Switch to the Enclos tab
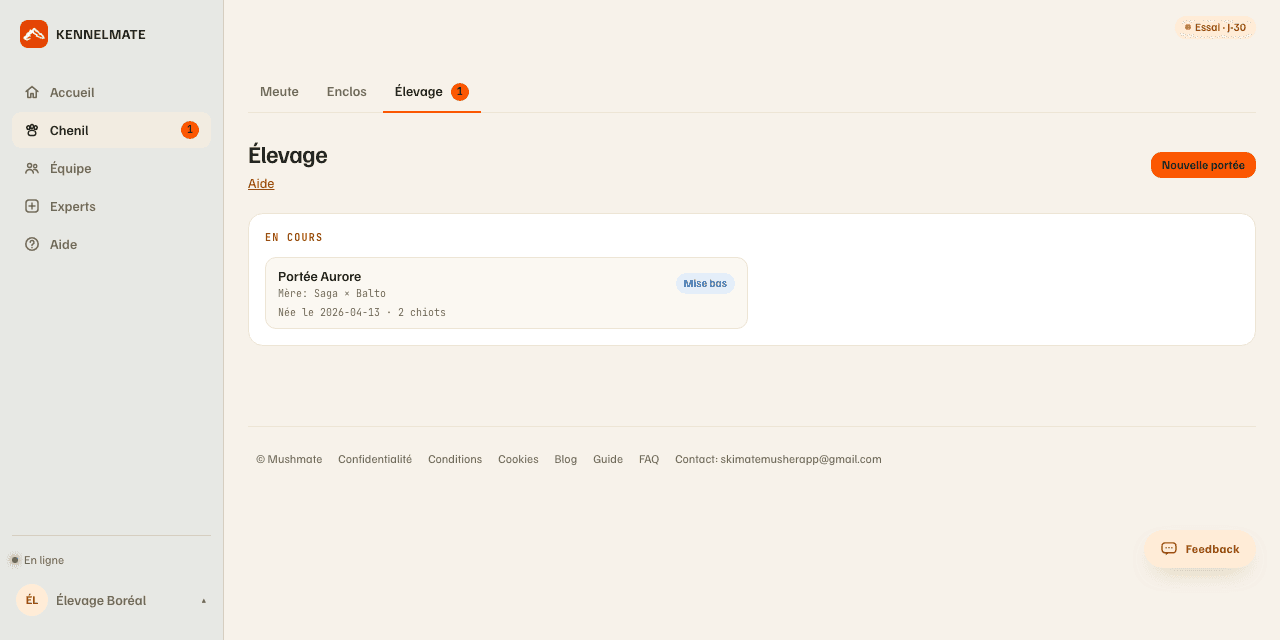The height and width of the screenshot is (640, 1280). [347, 92]
